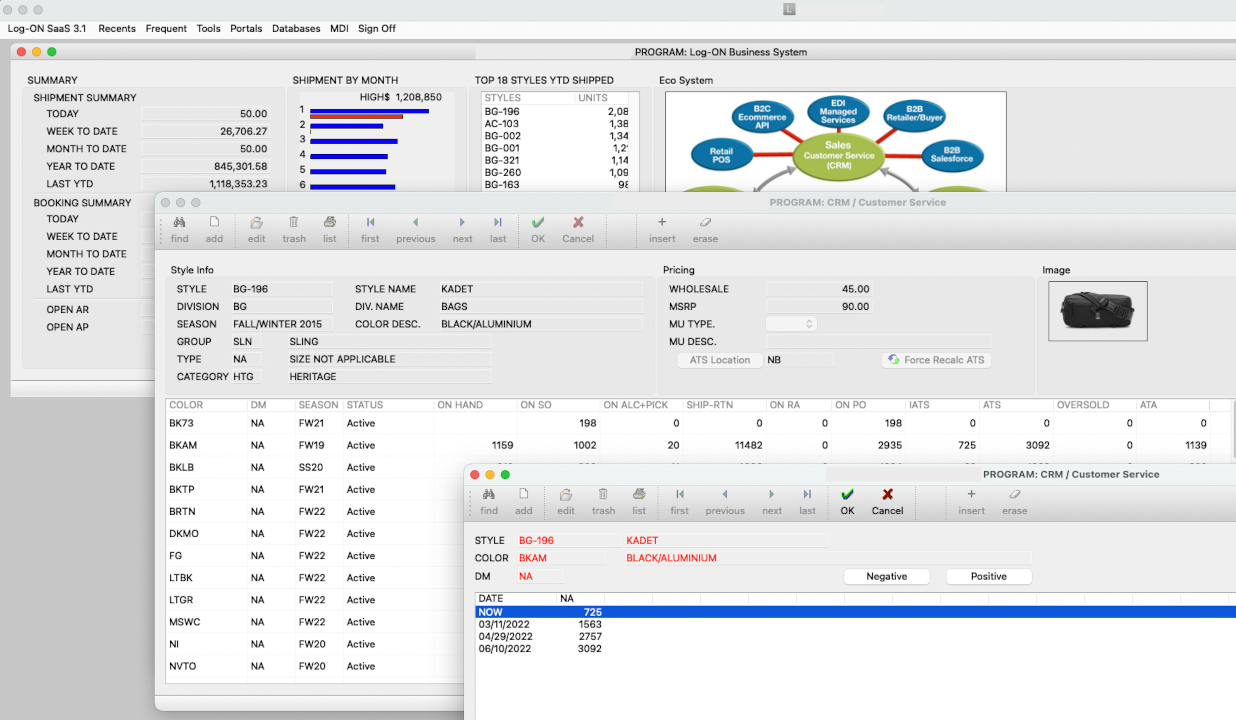Select the 03/11/2022 date row
This screenshot has height=720, width=1236.
(x=855, y=624)
